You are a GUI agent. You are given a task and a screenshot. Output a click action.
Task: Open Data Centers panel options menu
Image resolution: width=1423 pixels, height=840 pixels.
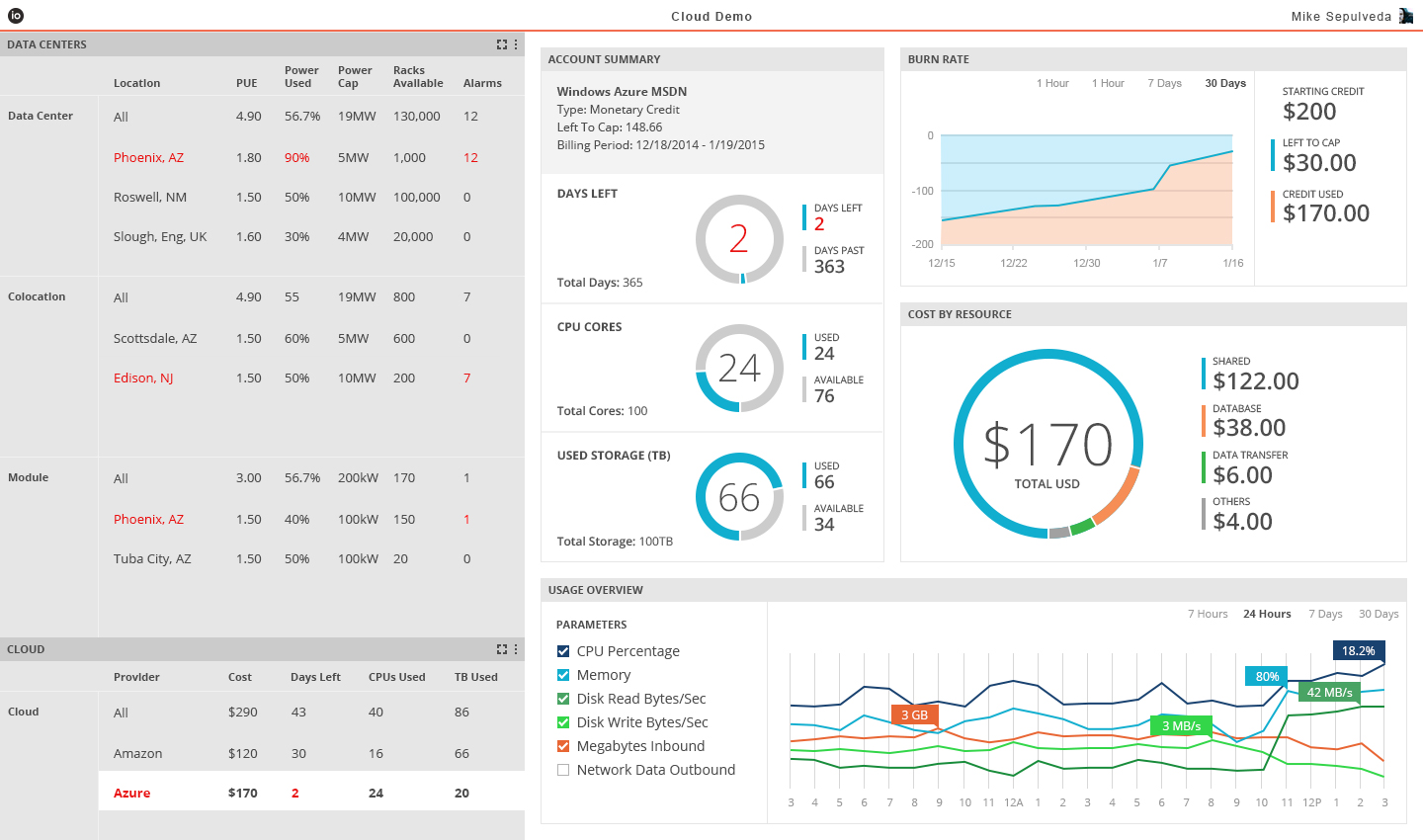click(516, 44)
